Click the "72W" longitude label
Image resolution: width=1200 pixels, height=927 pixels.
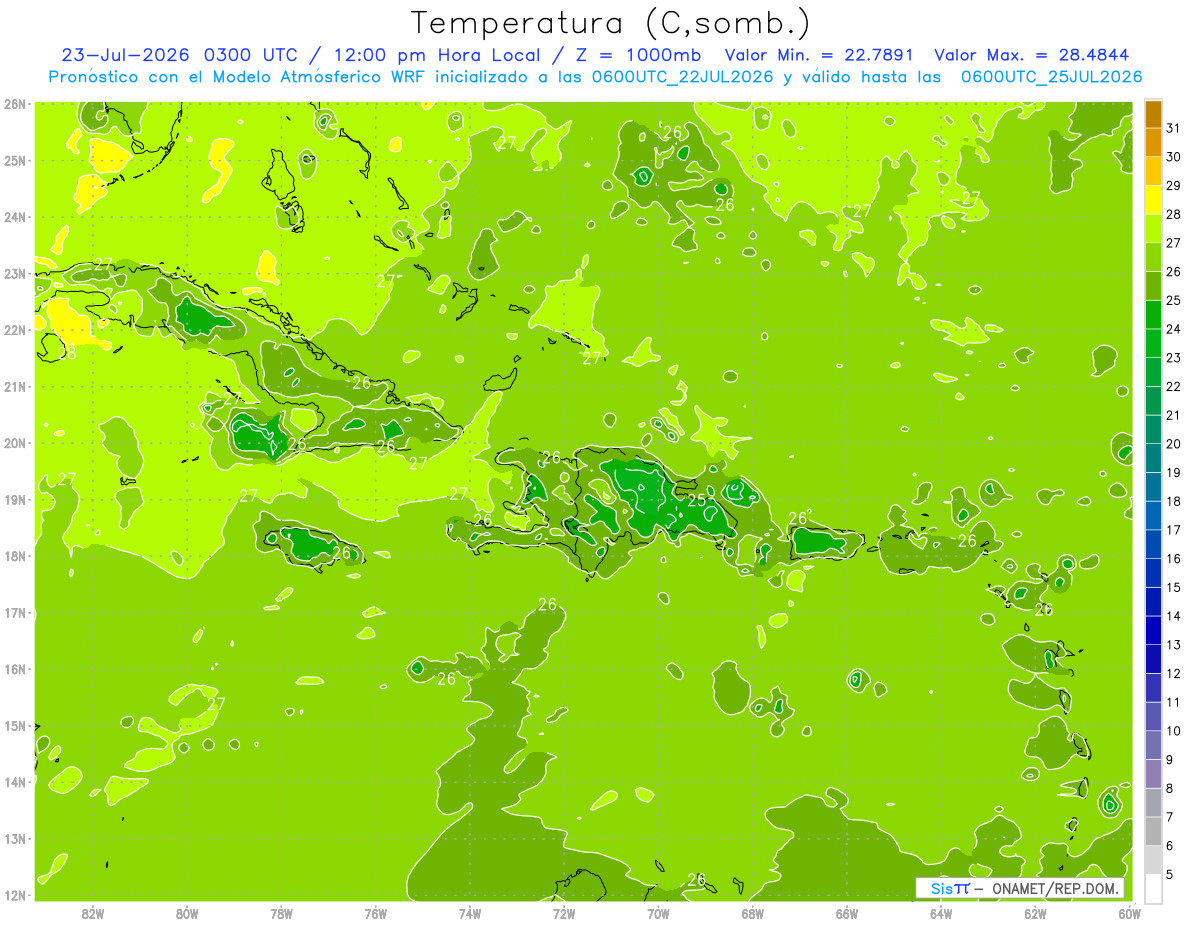click(x=564, y=913)
